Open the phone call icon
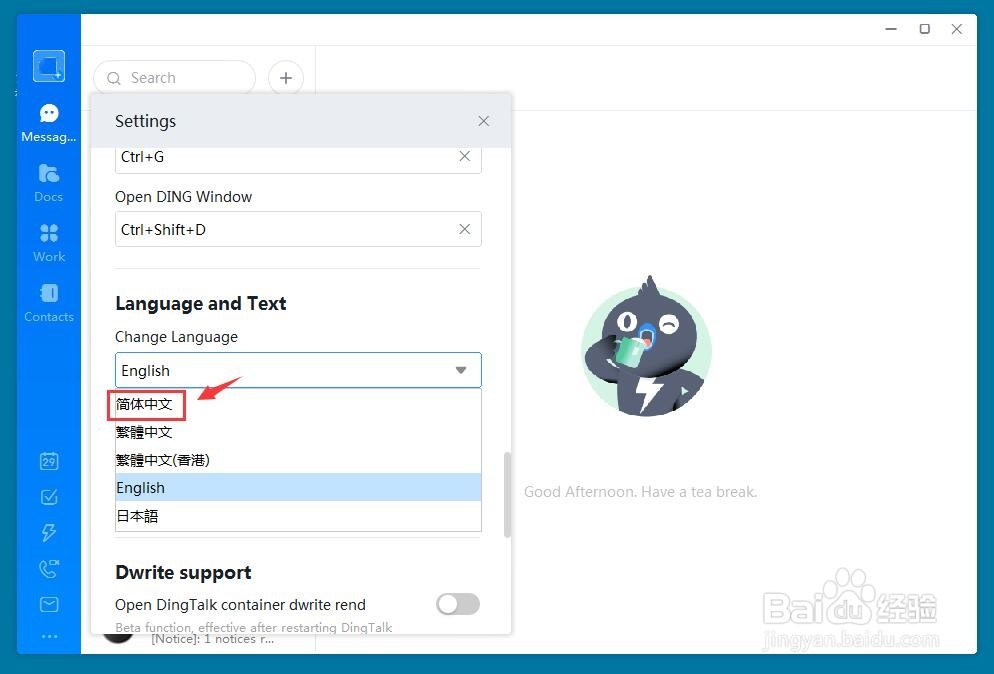Viewport: 994px width, 674px height. pos(49,569)
